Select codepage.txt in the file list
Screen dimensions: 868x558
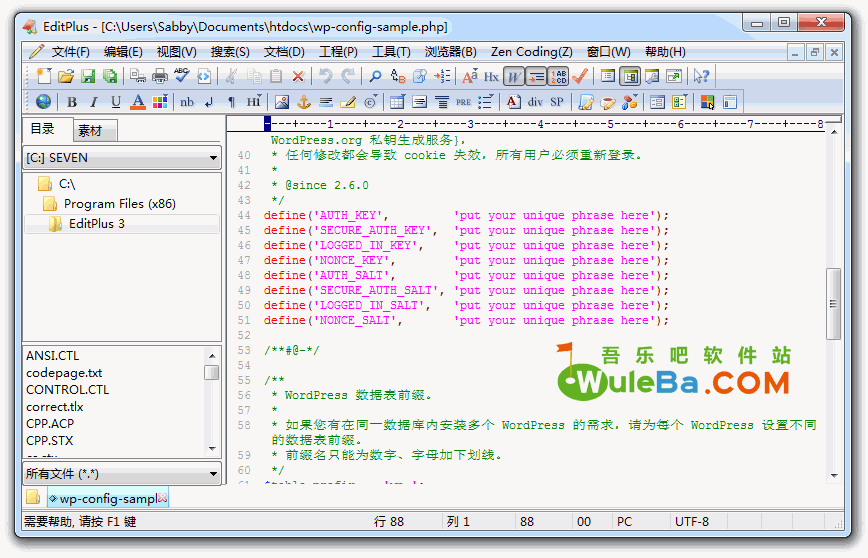64,373
